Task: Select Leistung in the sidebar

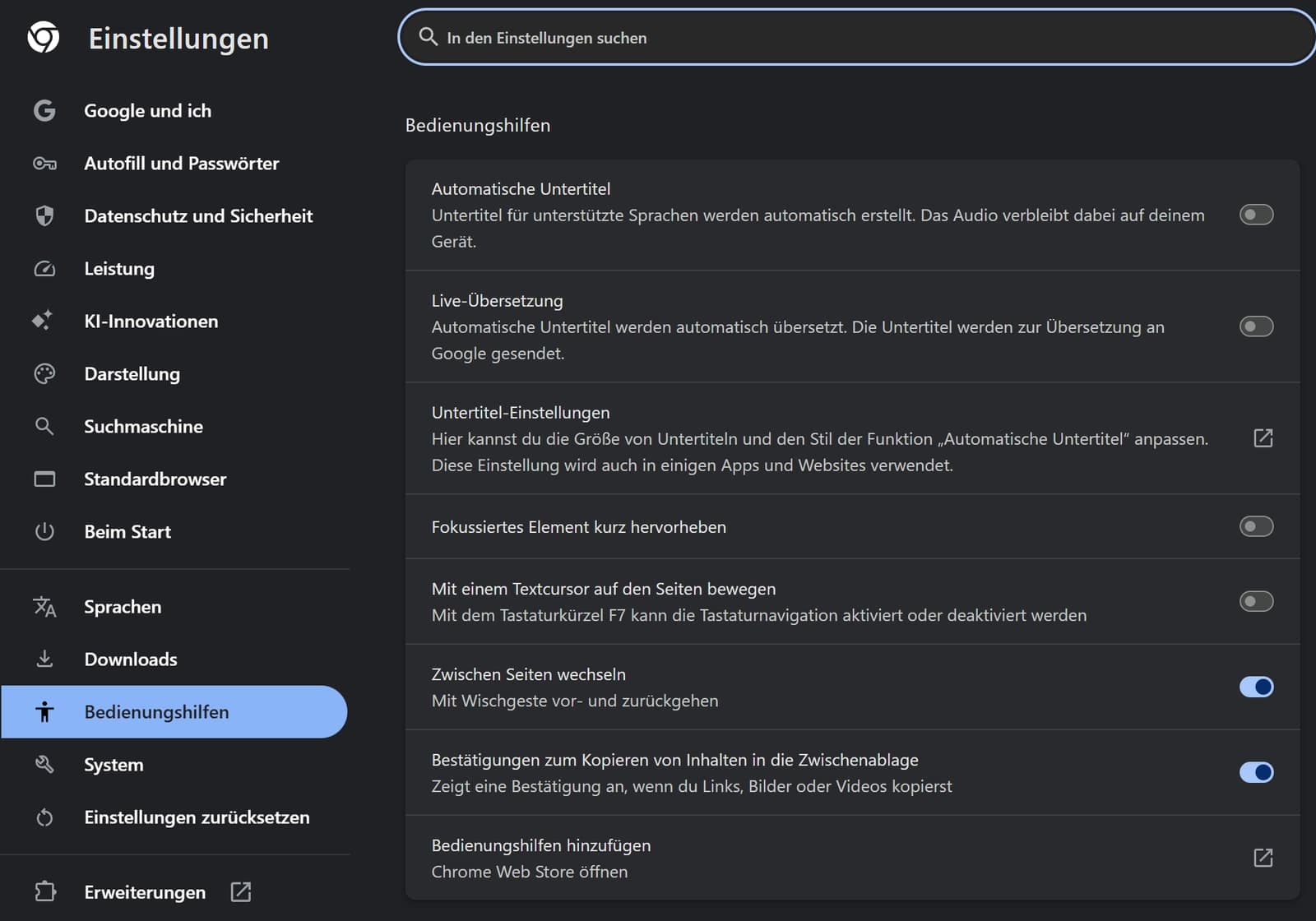Action: [x=174, y=268]
